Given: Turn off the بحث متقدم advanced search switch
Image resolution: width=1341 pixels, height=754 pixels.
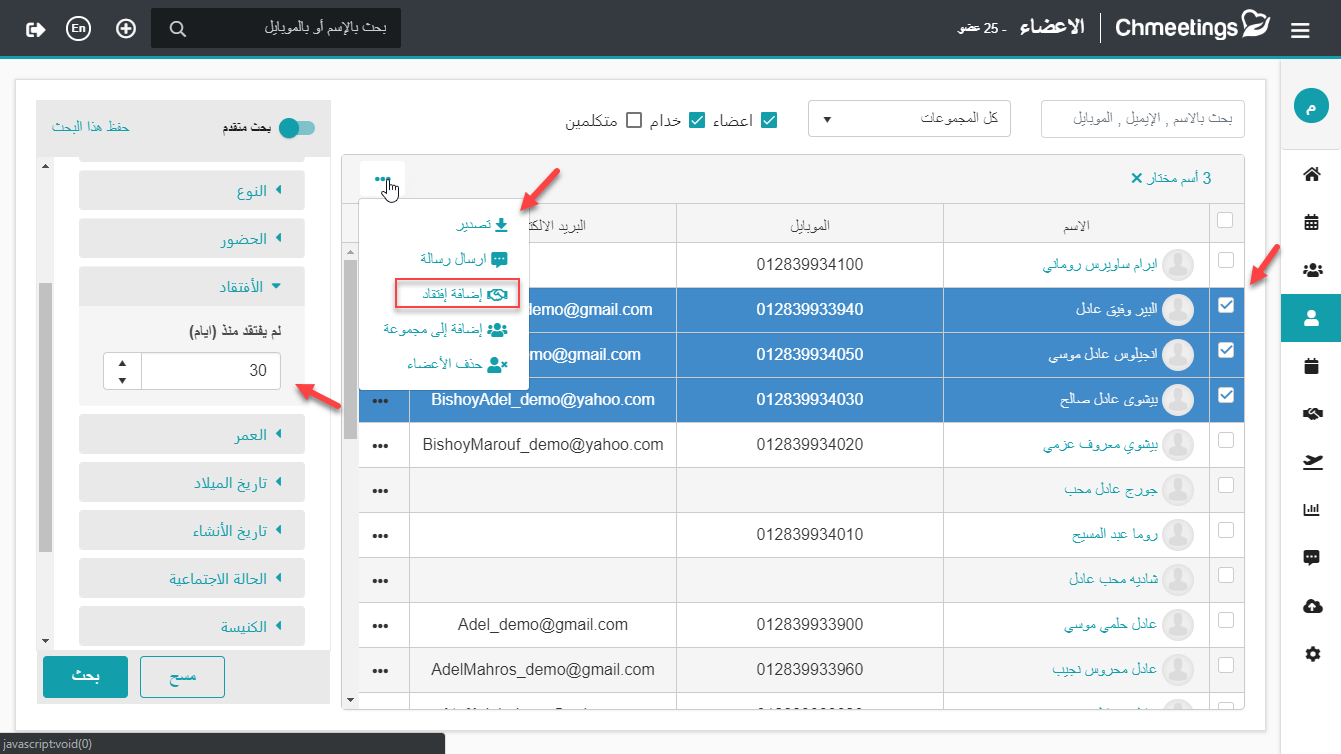Looking at the screenshot, I should click(x=297, y=128).
